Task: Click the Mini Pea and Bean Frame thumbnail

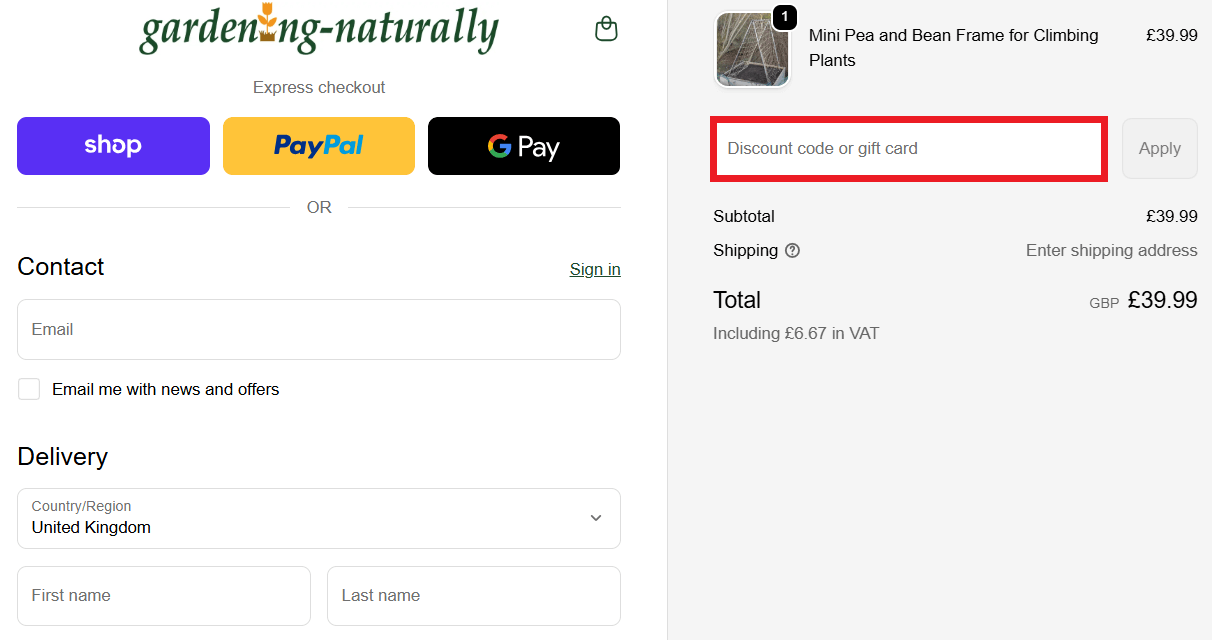Action: click(752, 48)
